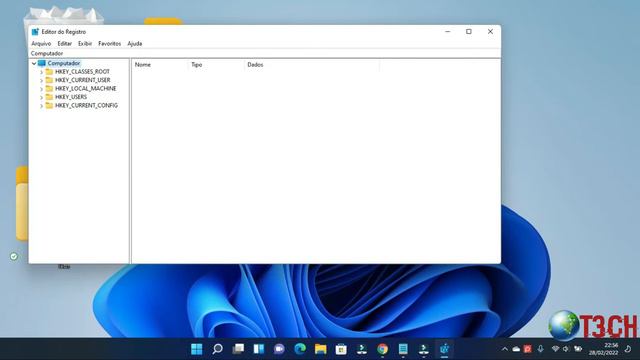
Task: Select HKEY_CLASSES_ROOT in the tree
Action: pos(82,72)
